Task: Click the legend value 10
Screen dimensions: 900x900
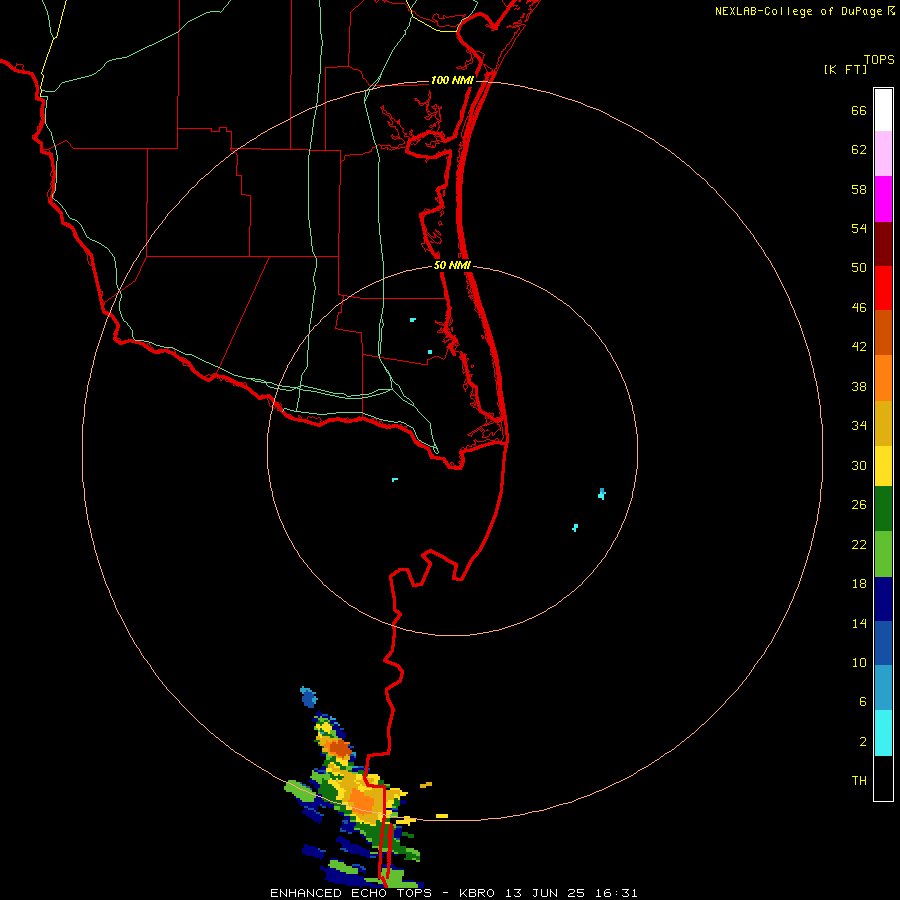Action: pyautogui.click(x=859, y=662)
